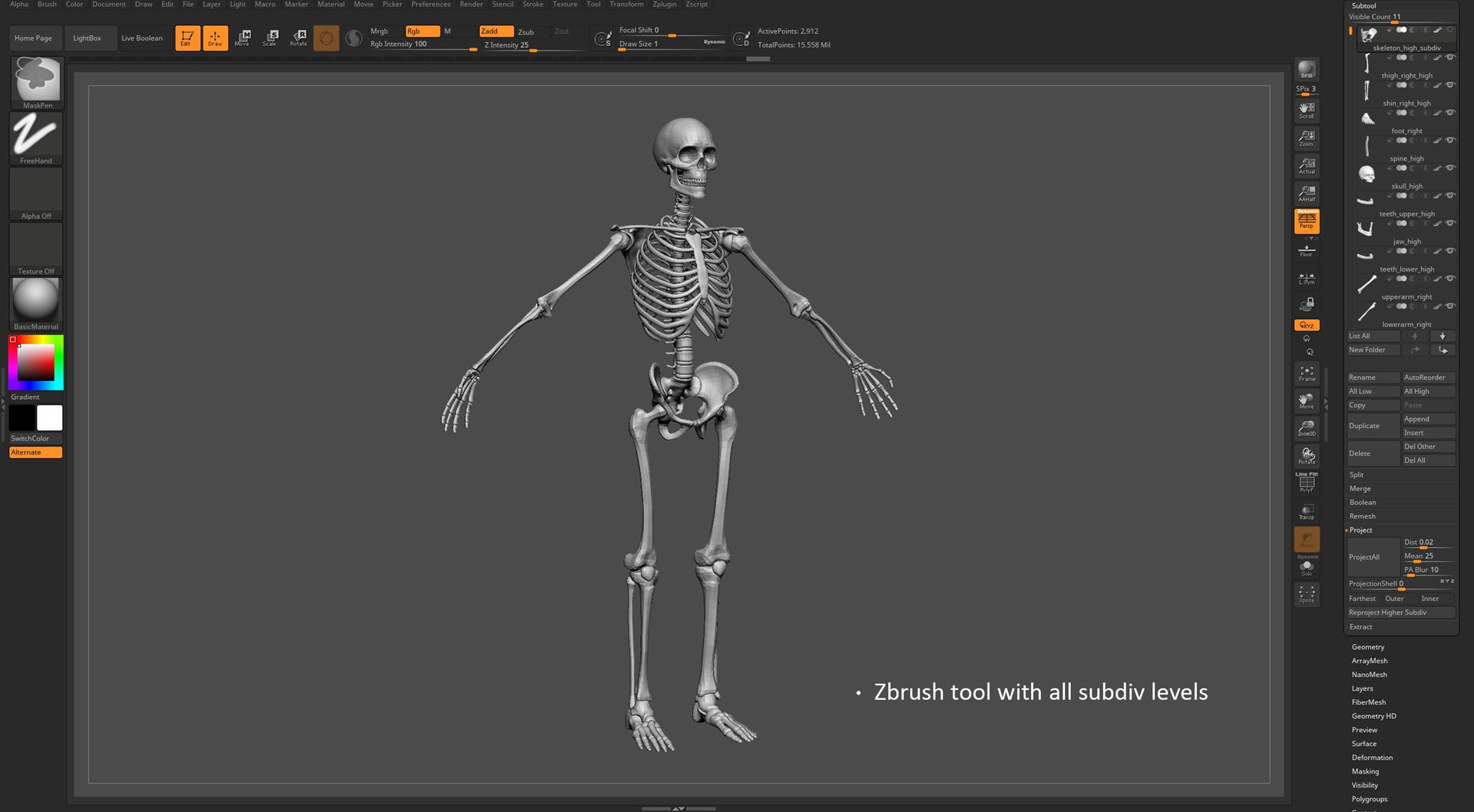Select the Move transform icon in top shelf
Image resolution: width=1474 pixels, height=812 pixels.
pos(243,38)
